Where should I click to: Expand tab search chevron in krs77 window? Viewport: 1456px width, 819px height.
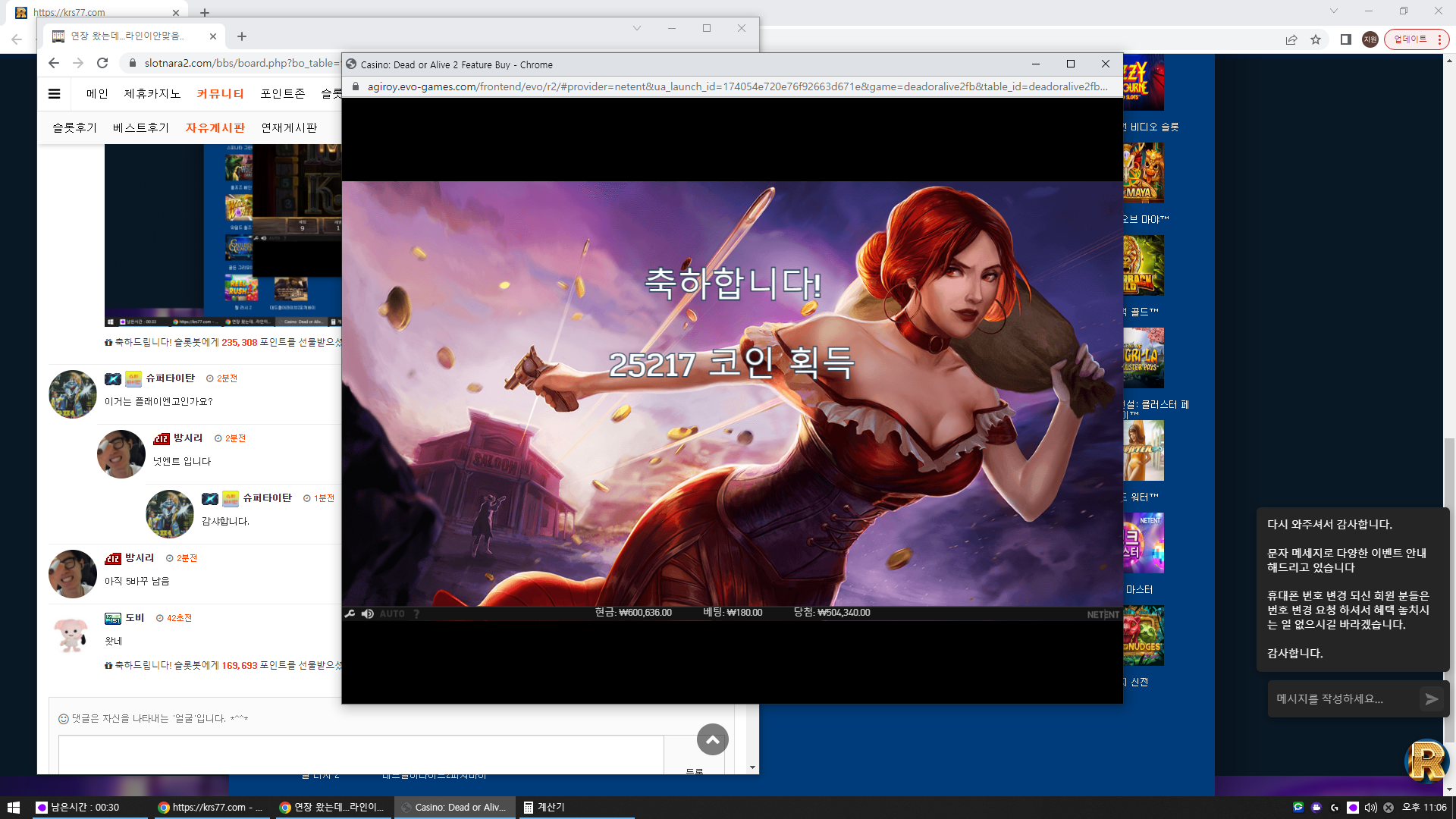(x=1334, y=11)
